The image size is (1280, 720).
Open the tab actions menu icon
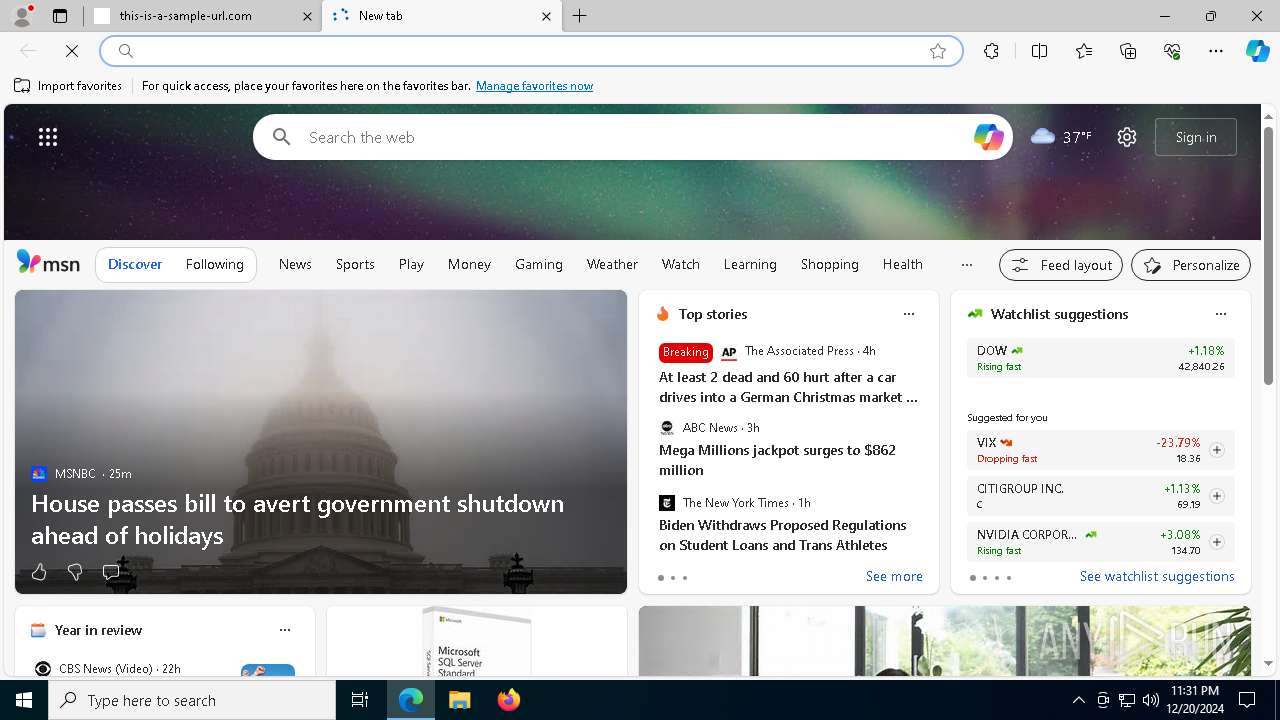60,16
